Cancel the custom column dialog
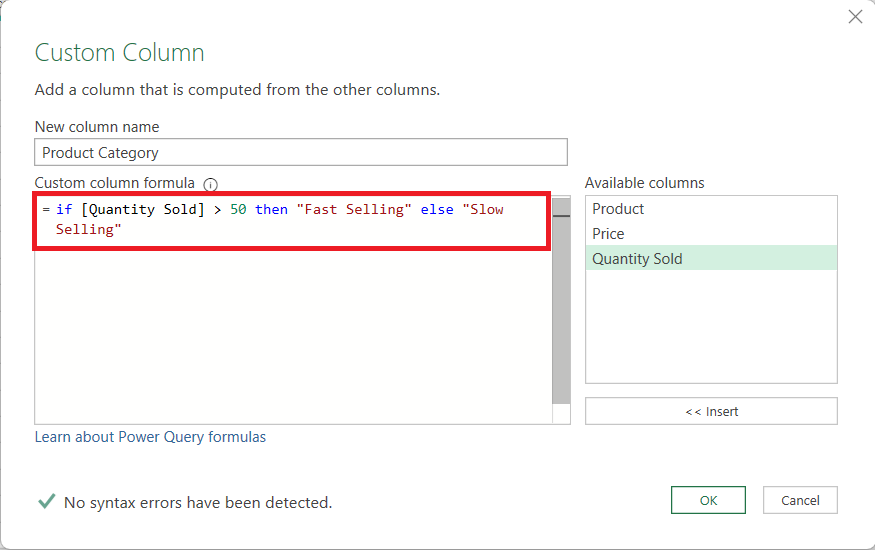This screenshot has width=875, height=550. 800,500
